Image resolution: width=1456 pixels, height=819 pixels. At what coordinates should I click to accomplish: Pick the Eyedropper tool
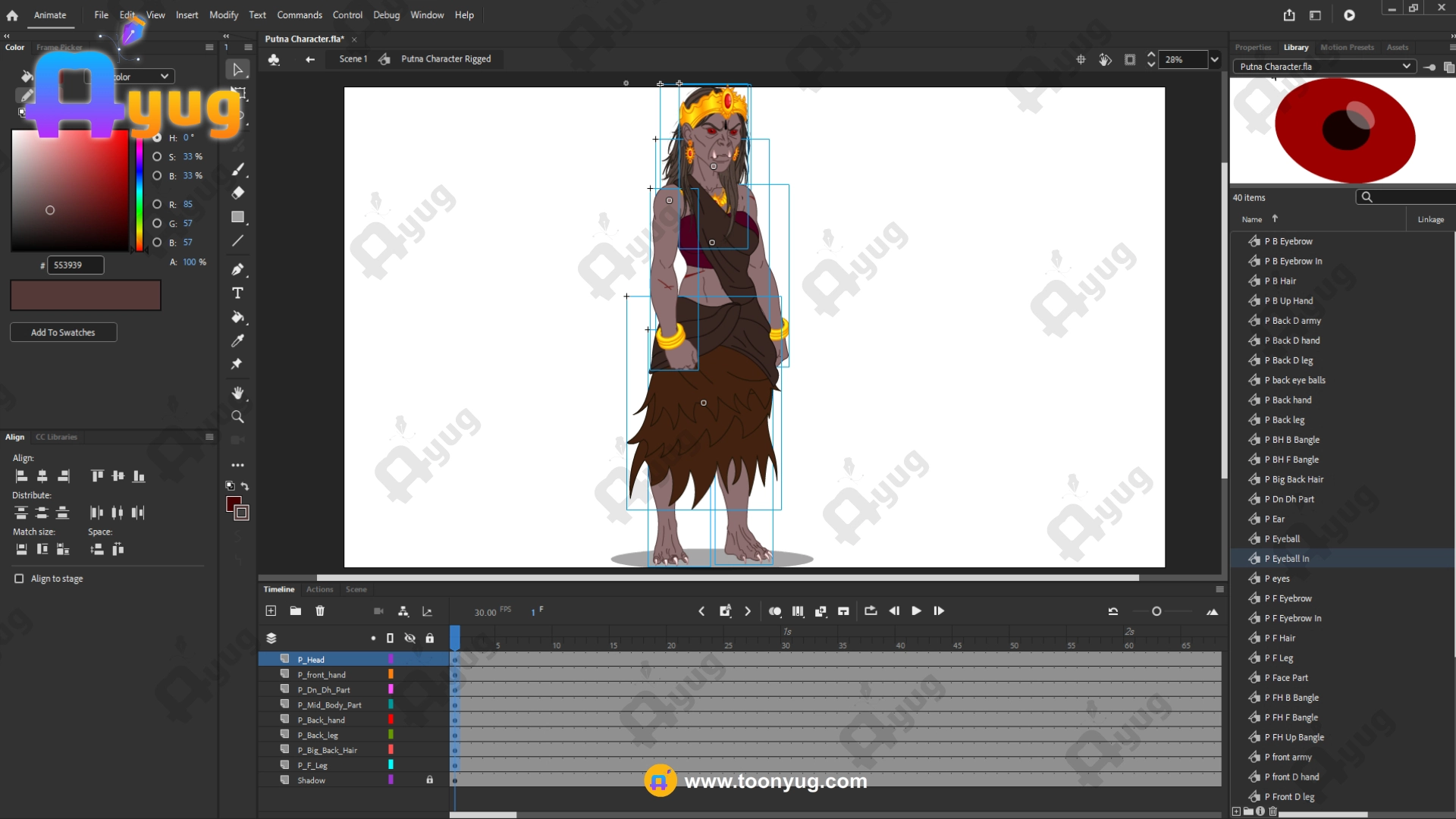(237, 340)
